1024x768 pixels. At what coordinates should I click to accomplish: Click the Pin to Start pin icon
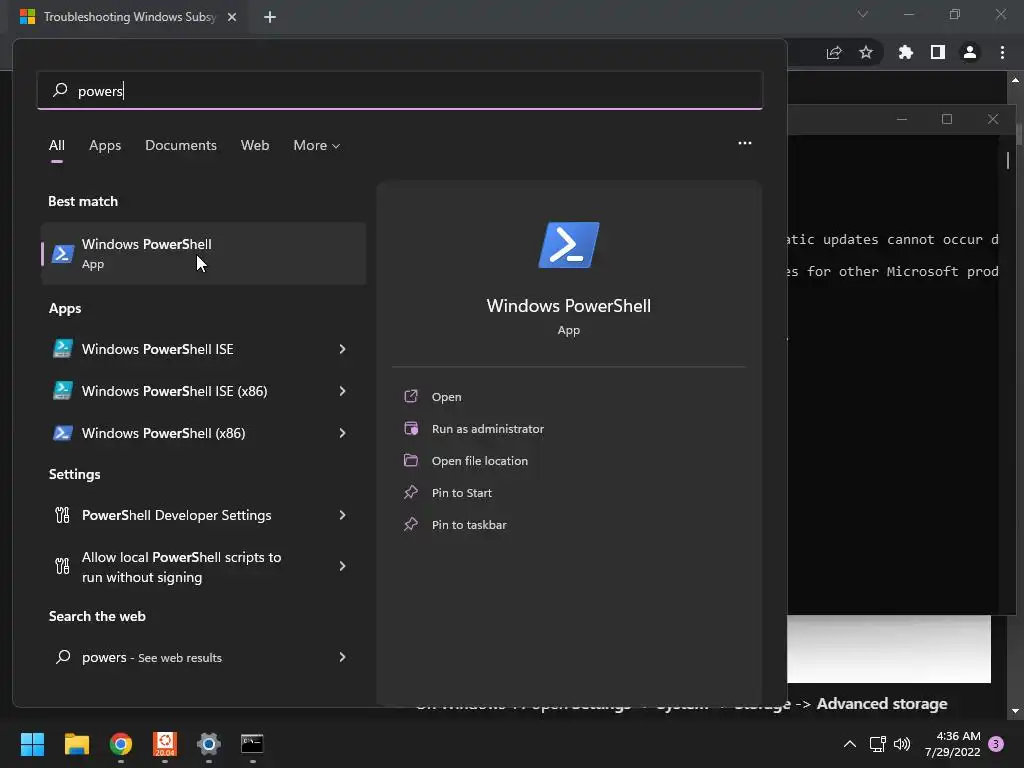point(411,492)
